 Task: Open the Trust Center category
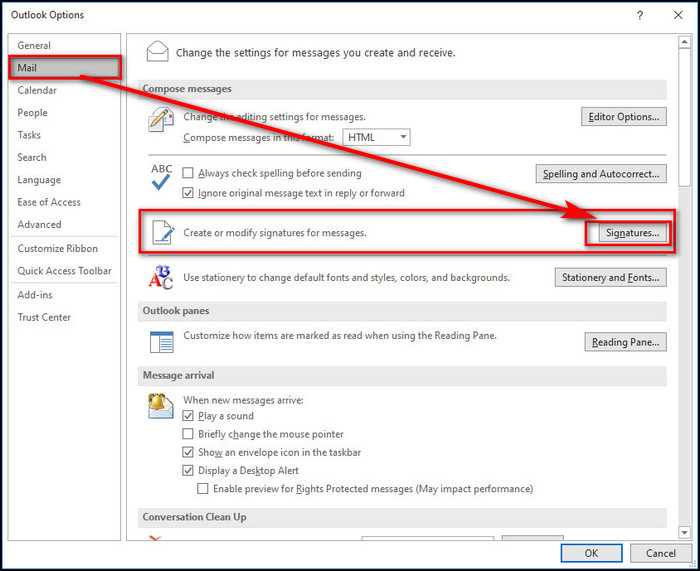tap(44, 317)
